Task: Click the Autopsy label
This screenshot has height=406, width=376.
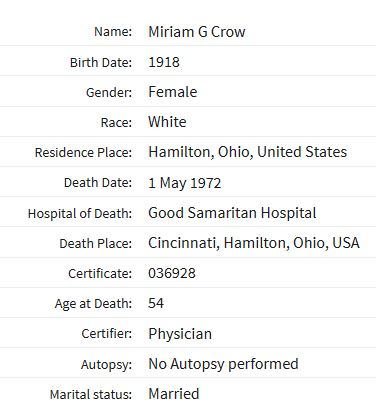Action: pyautogui.click(x=106, y=365)
